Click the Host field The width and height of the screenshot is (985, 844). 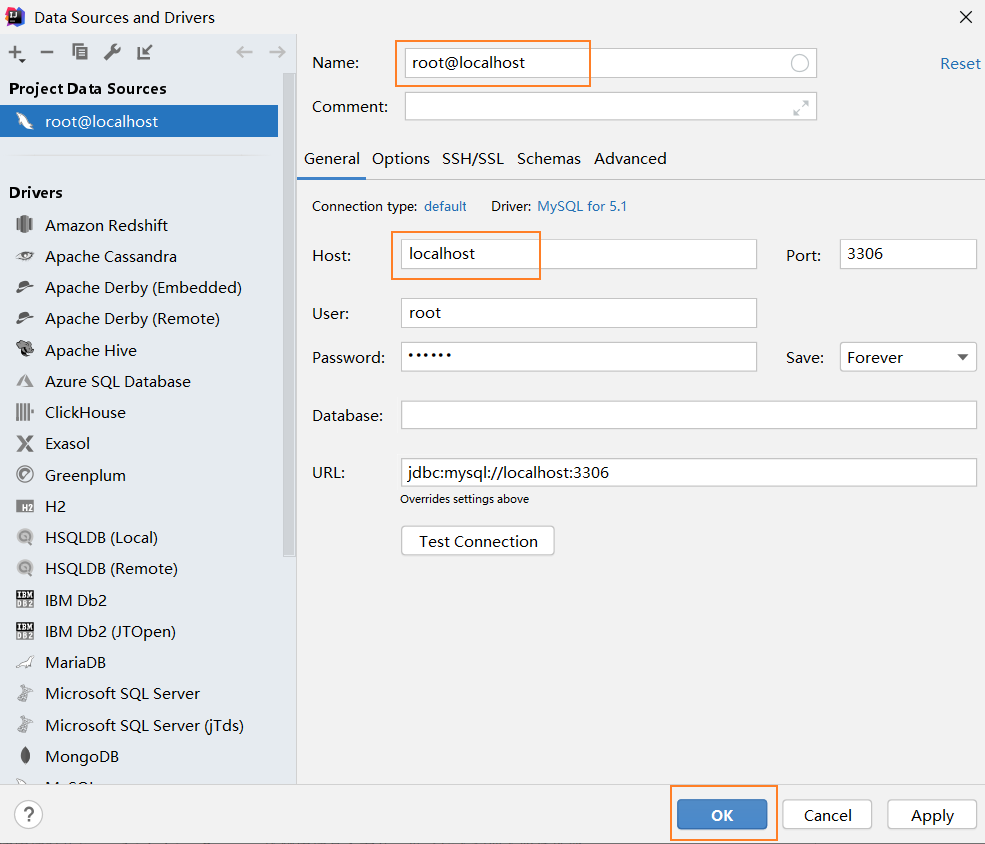point(579,254)
